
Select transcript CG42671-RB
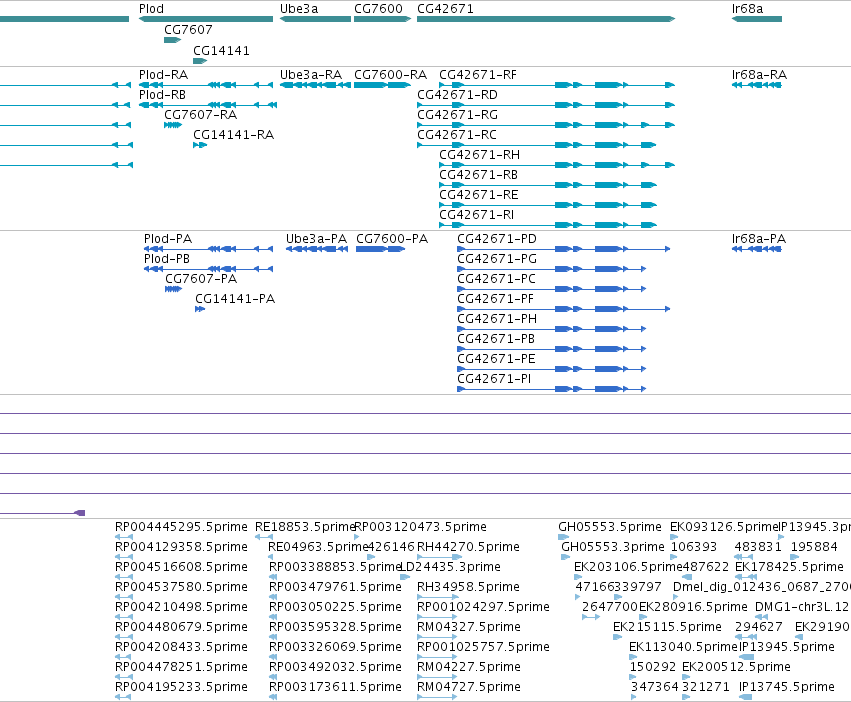548,185
